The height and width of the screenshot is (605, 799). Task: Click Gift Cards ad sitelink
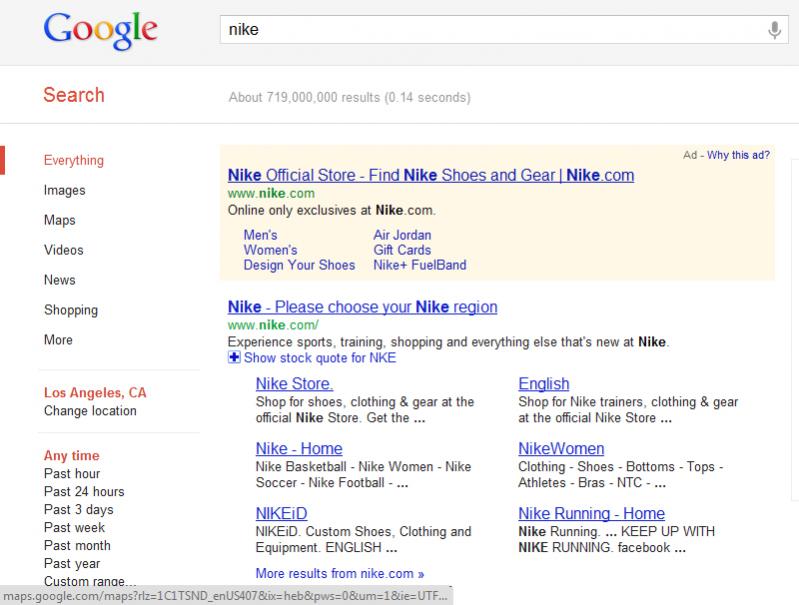click(x=403, y=250)
